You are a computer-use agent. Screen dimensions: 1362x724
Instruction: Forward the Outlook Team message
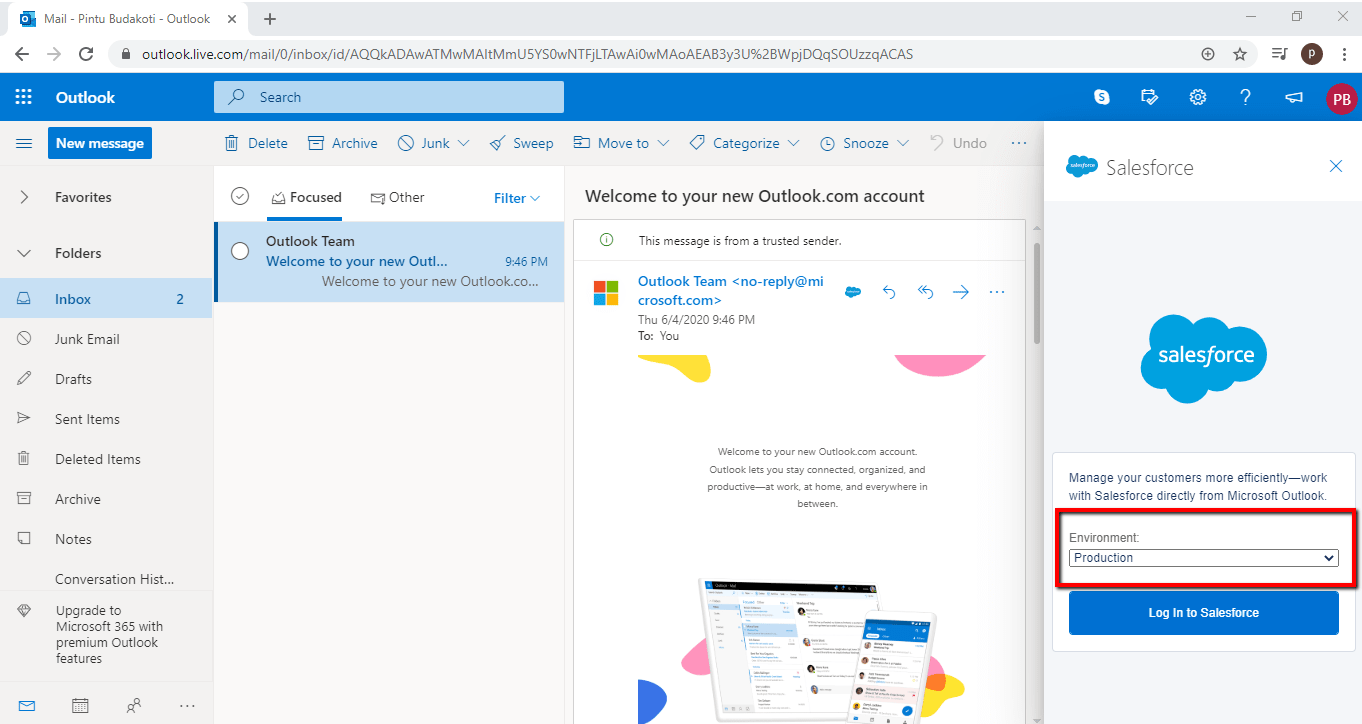961,292
